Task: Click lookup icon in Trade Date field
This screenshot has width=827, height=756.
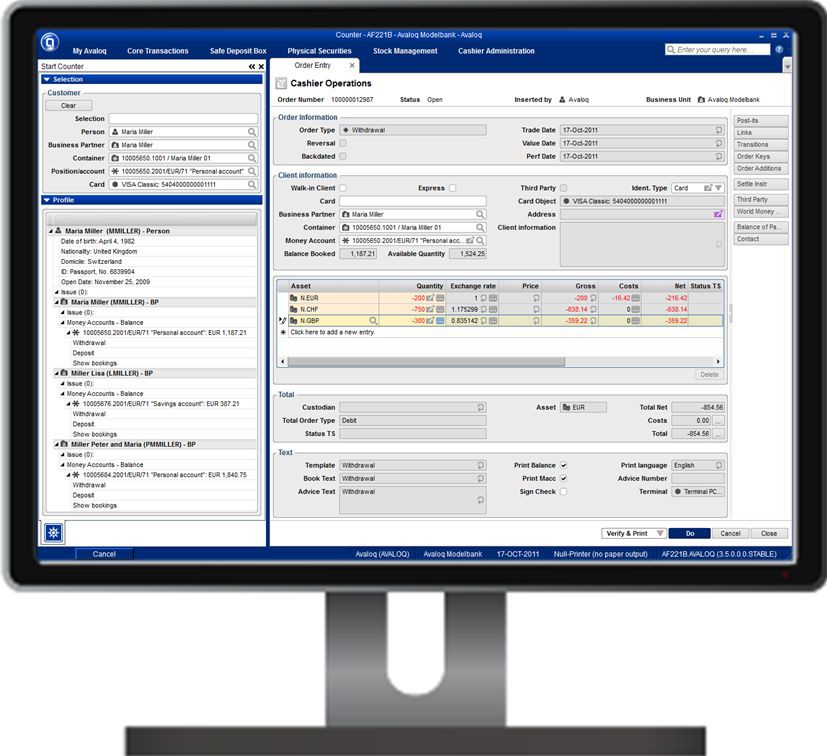Action: pos(719,130)
